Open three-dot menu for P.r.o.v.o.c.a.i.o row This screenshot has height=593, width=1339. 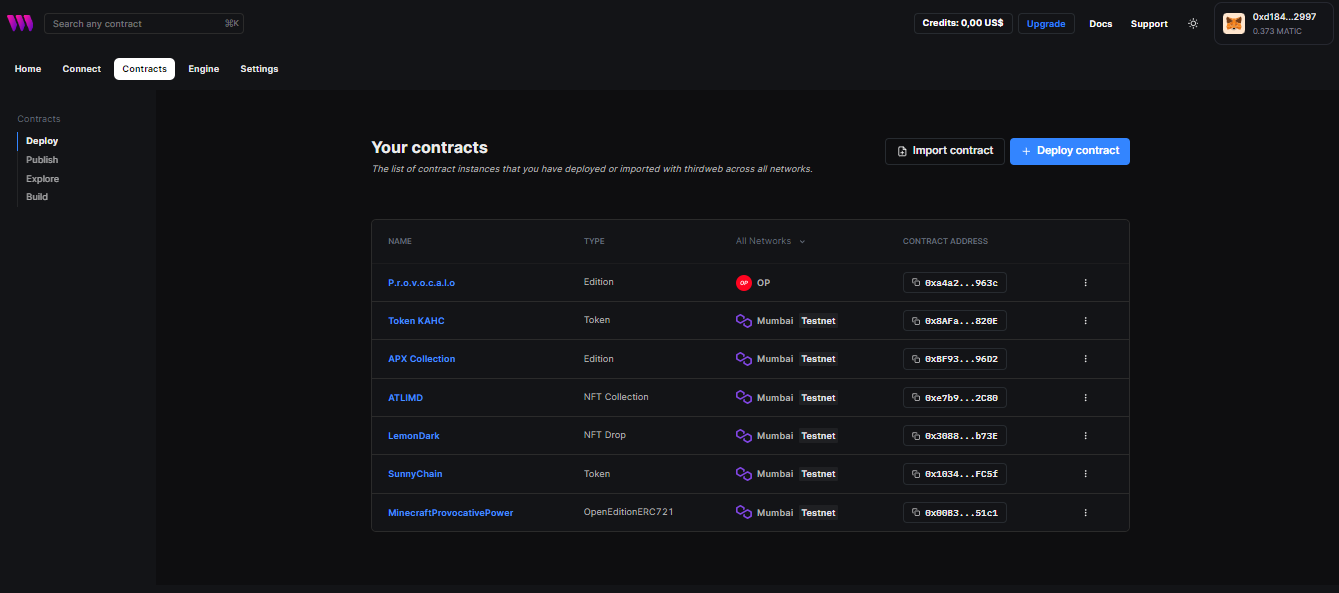coord(1085,283)
